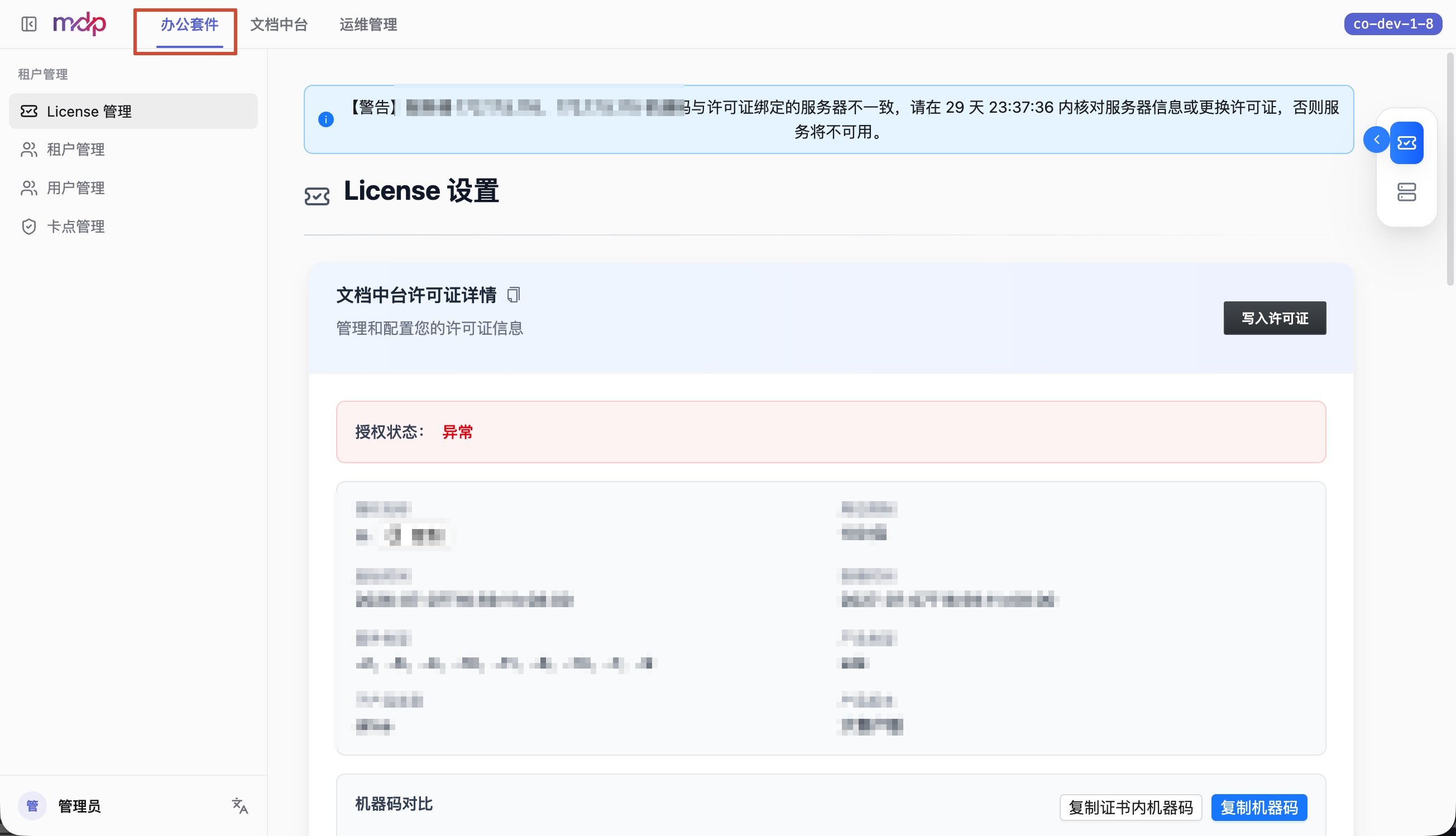Click the co-dev-1-8 environment badge
The height and width of the screenshot is (836, 1456).
tap(1393, 24)
